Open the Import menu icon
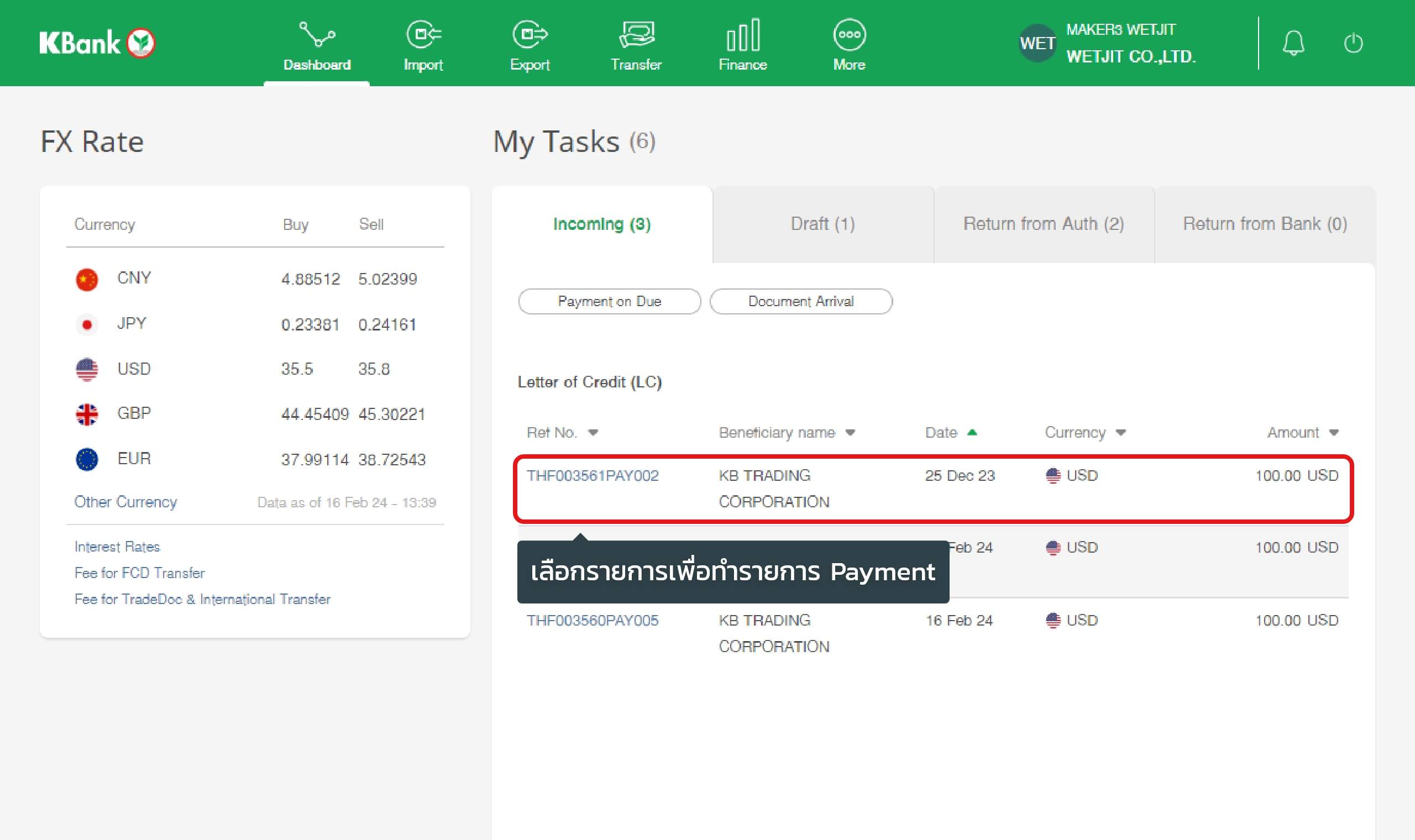Image resolution: width=1415 pixels, height=840 pixels. 423,35
